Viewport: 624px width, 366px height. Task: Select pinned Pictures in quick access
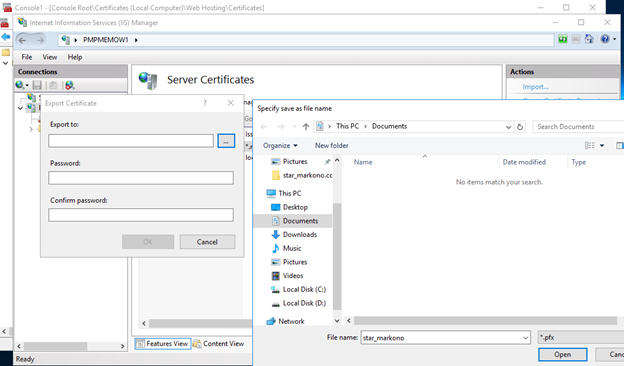(295, 162)
